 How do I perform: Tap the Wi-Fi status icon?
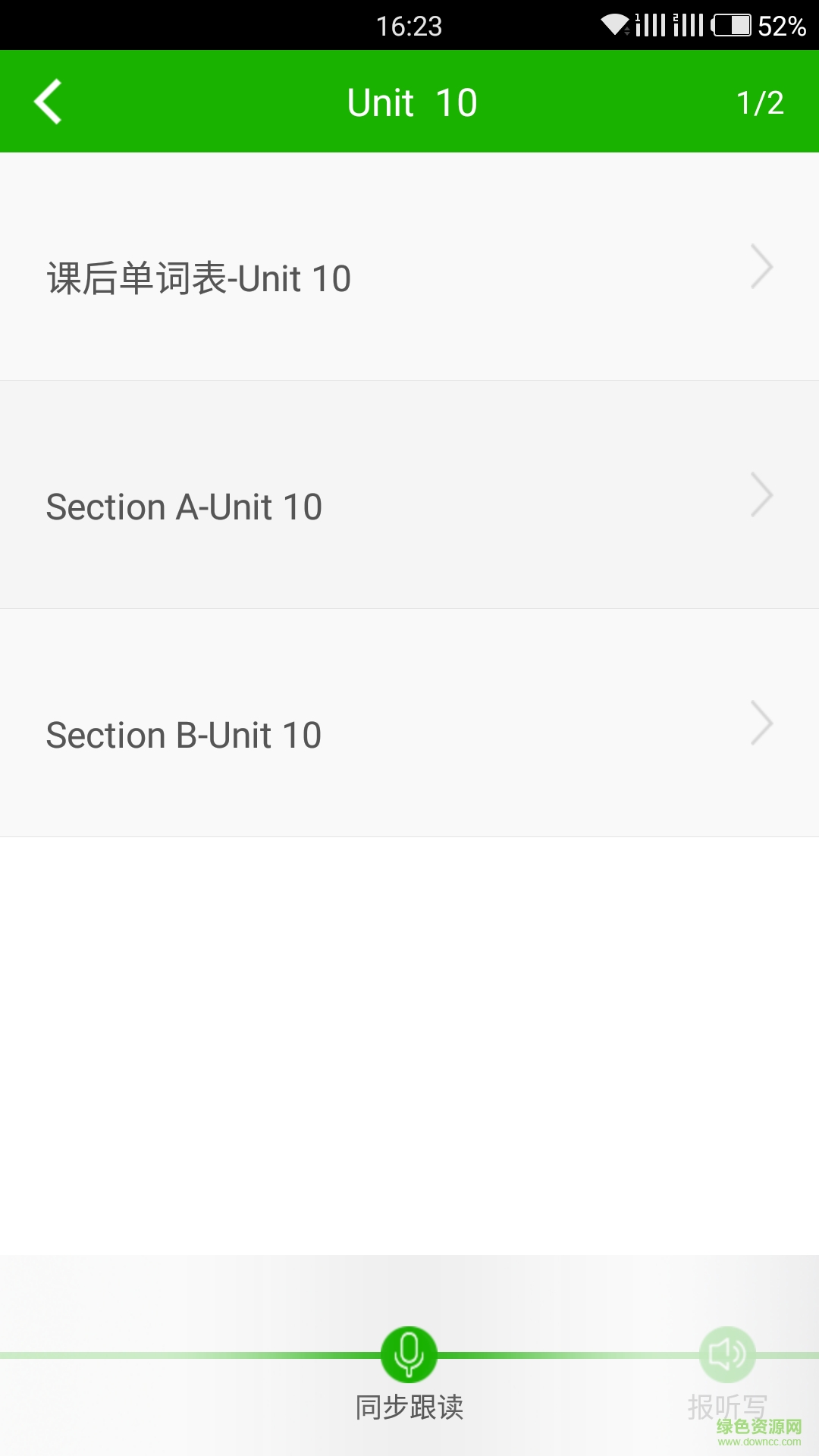pyautogui.click(x=615, y=25)
